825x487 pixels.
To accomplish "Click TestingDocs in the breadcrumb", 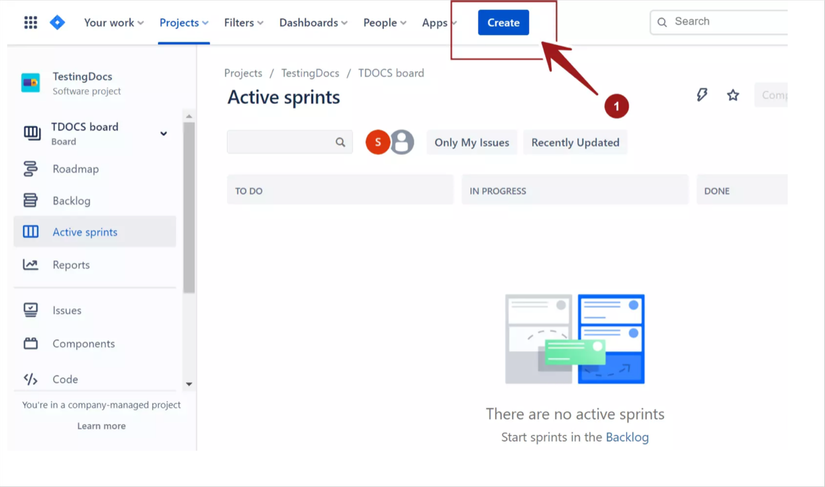I will coord(310,73).
